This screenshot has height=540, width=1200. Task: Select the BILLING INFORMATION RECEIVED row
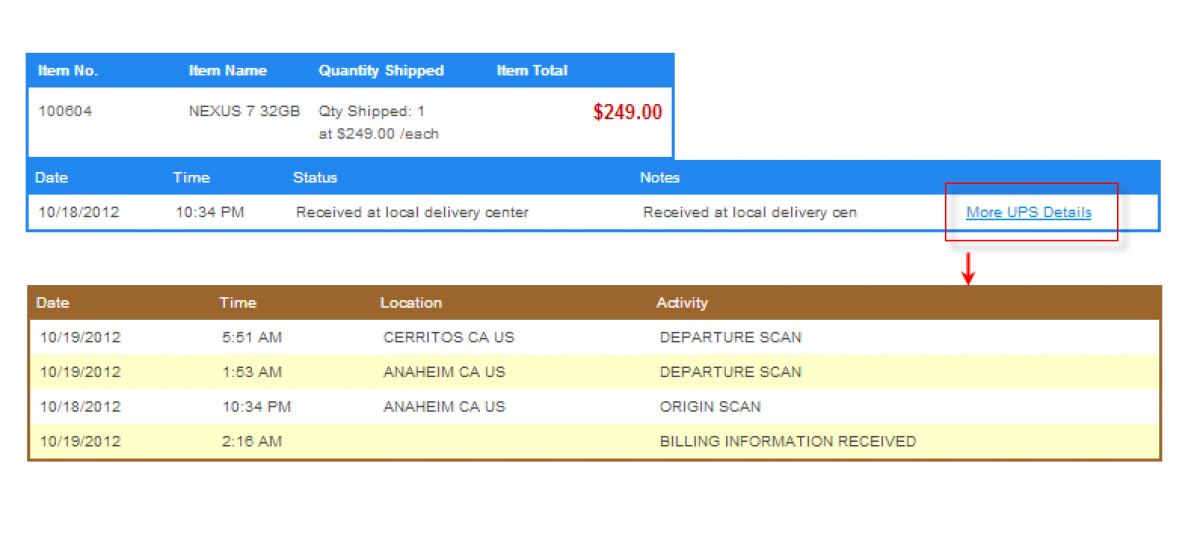coord(788,442)
